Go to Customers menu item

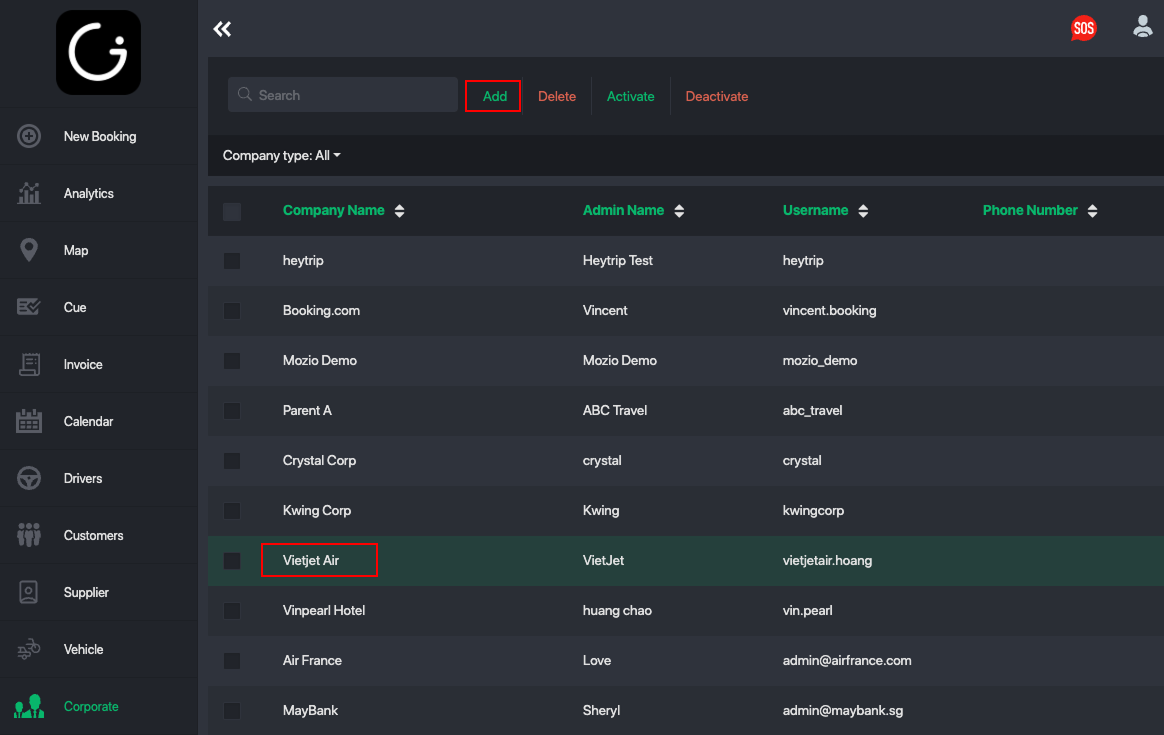tap(94, 535)
